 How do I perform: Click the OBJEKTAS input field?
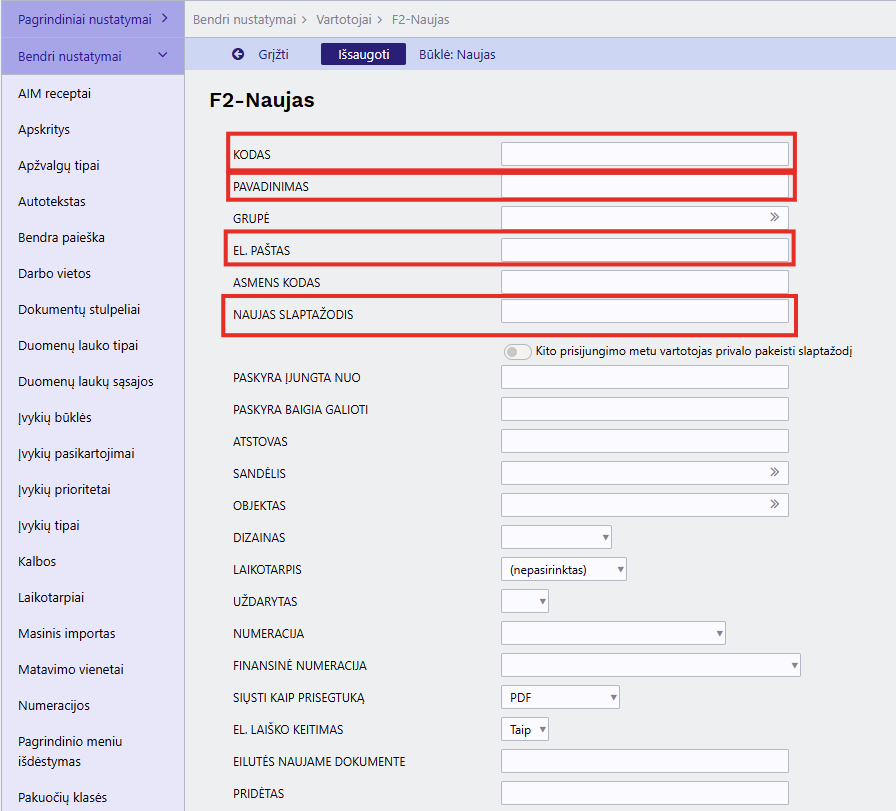(645, 505)
